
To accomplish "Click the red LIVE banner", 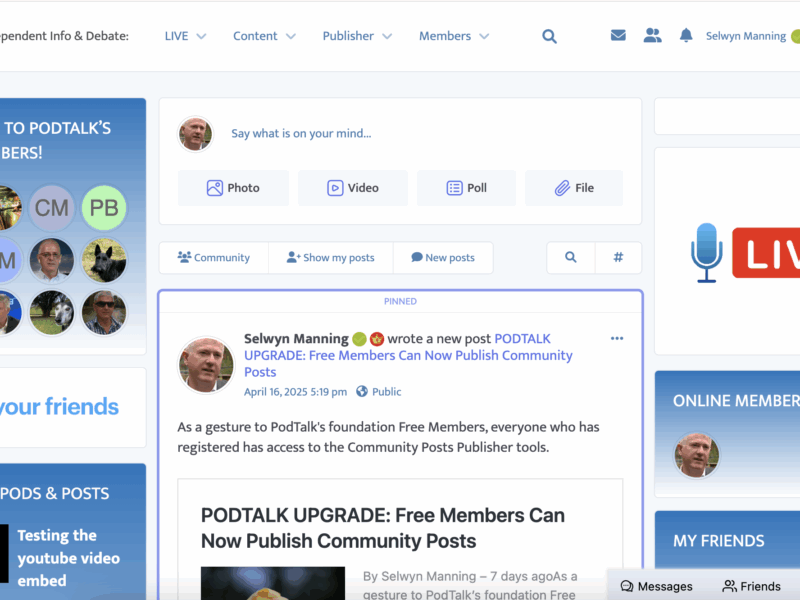I will (766, 253).
